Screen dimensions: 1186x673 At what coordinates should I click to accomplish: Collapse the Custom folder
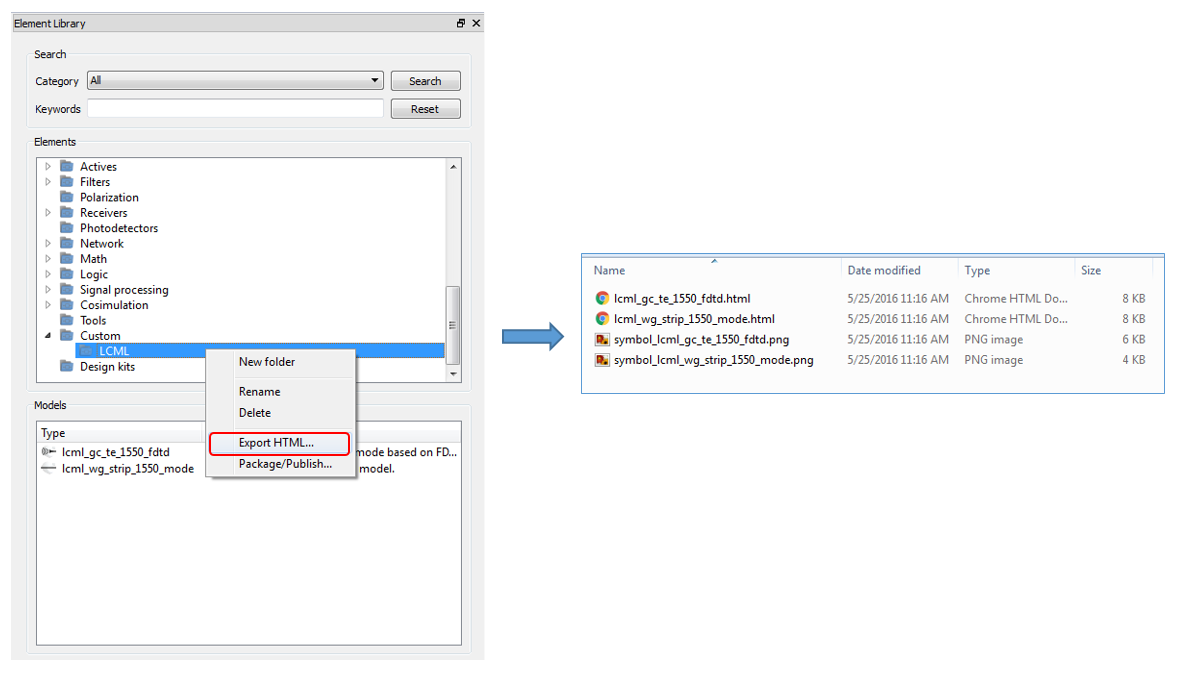(x=48, y=336)
